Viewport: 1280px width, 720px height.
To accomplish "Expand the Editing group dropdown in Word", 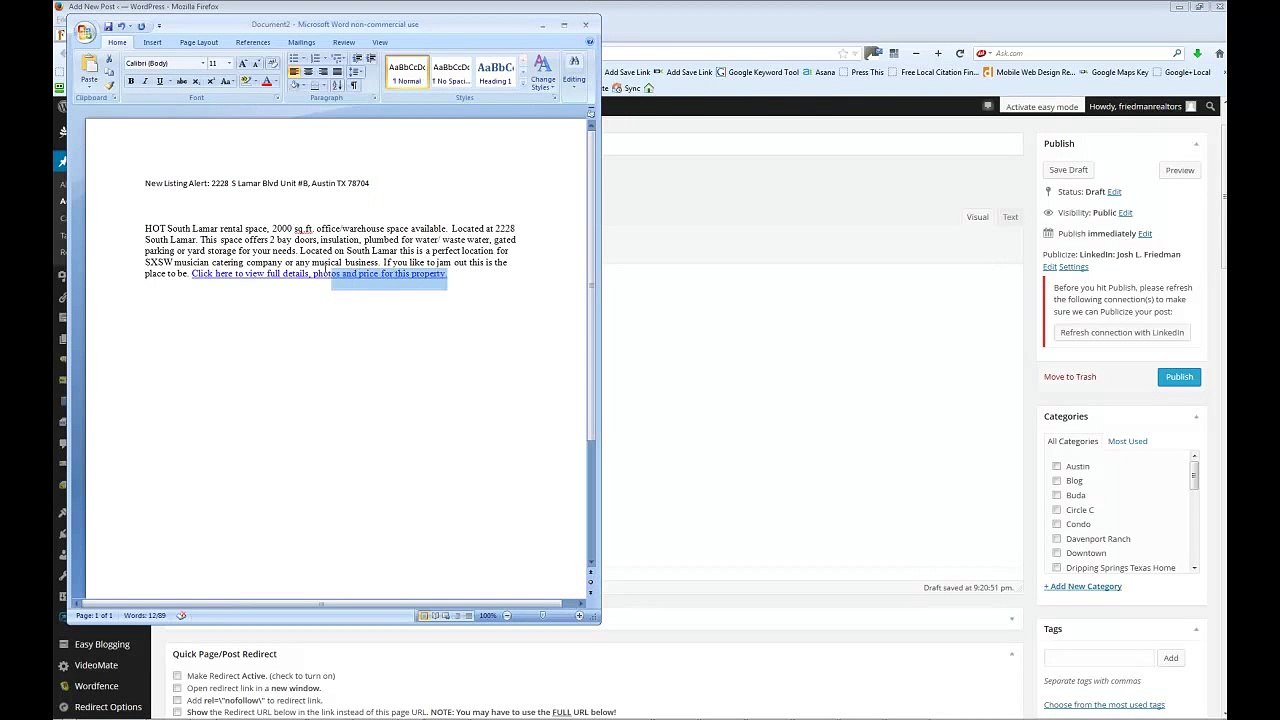I will (x=574, y=73).
